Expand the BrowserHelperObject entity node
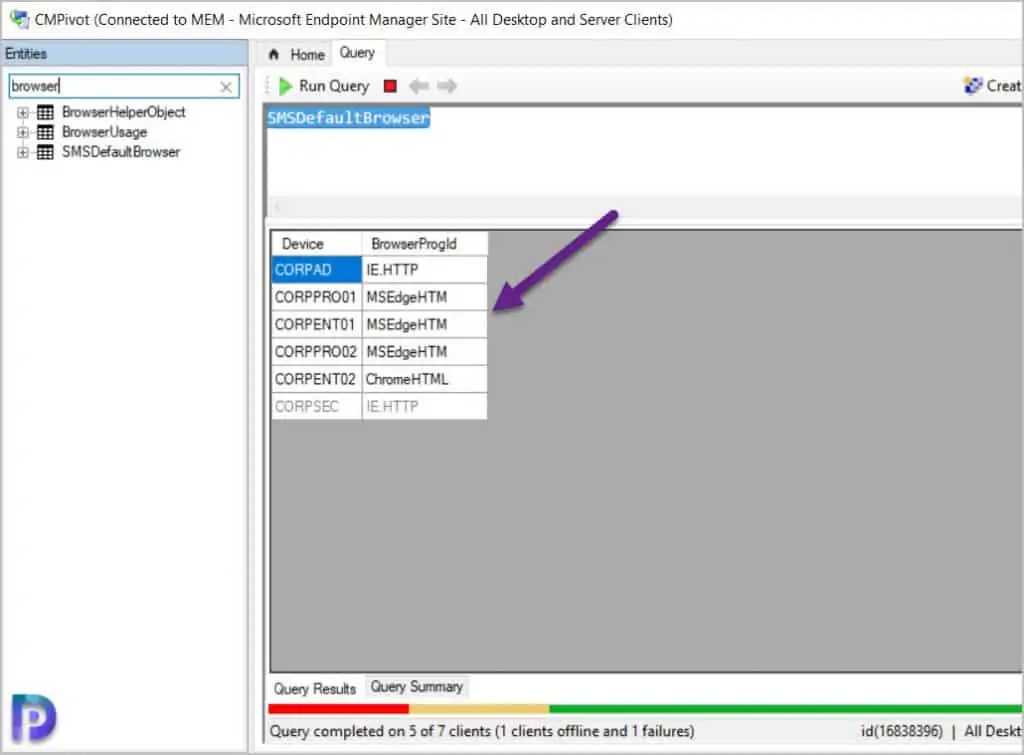 click(23, 112)
